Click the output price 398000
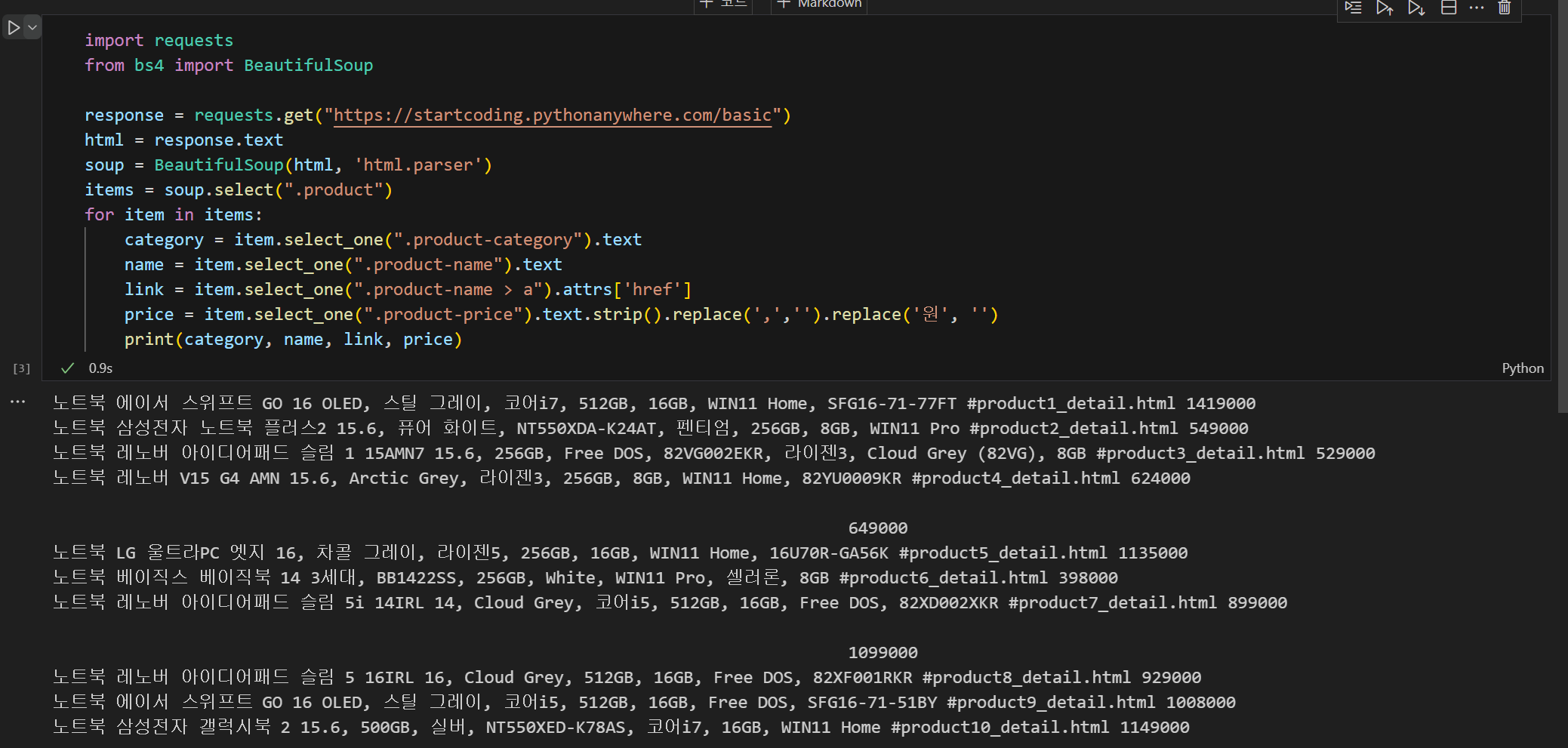This screenshot has height=748, width=1568. point(1088,578)
